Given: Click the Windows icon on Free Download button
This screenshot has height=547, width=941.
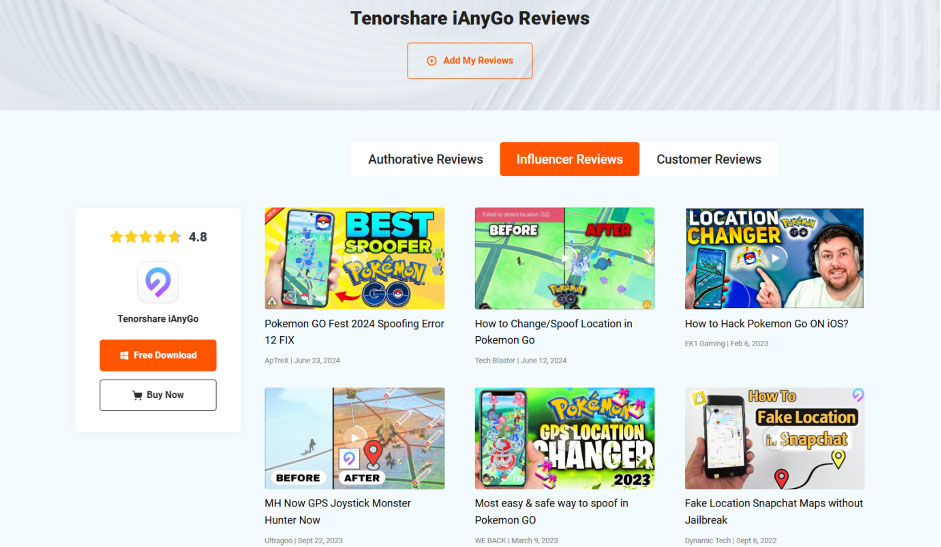Looking at the screenshot, I should (124, 355).
